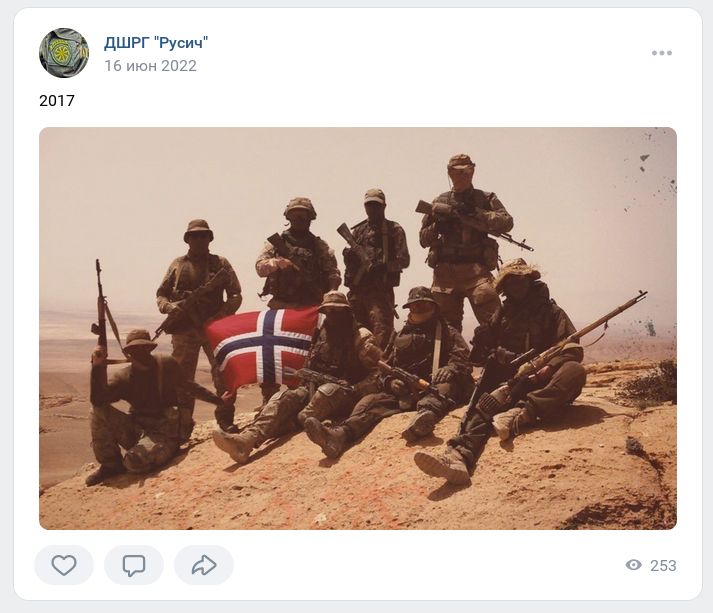713x613 pixels.
Task: Open the ДШРГ "Русич" community avatar
Action: point(64,53)
